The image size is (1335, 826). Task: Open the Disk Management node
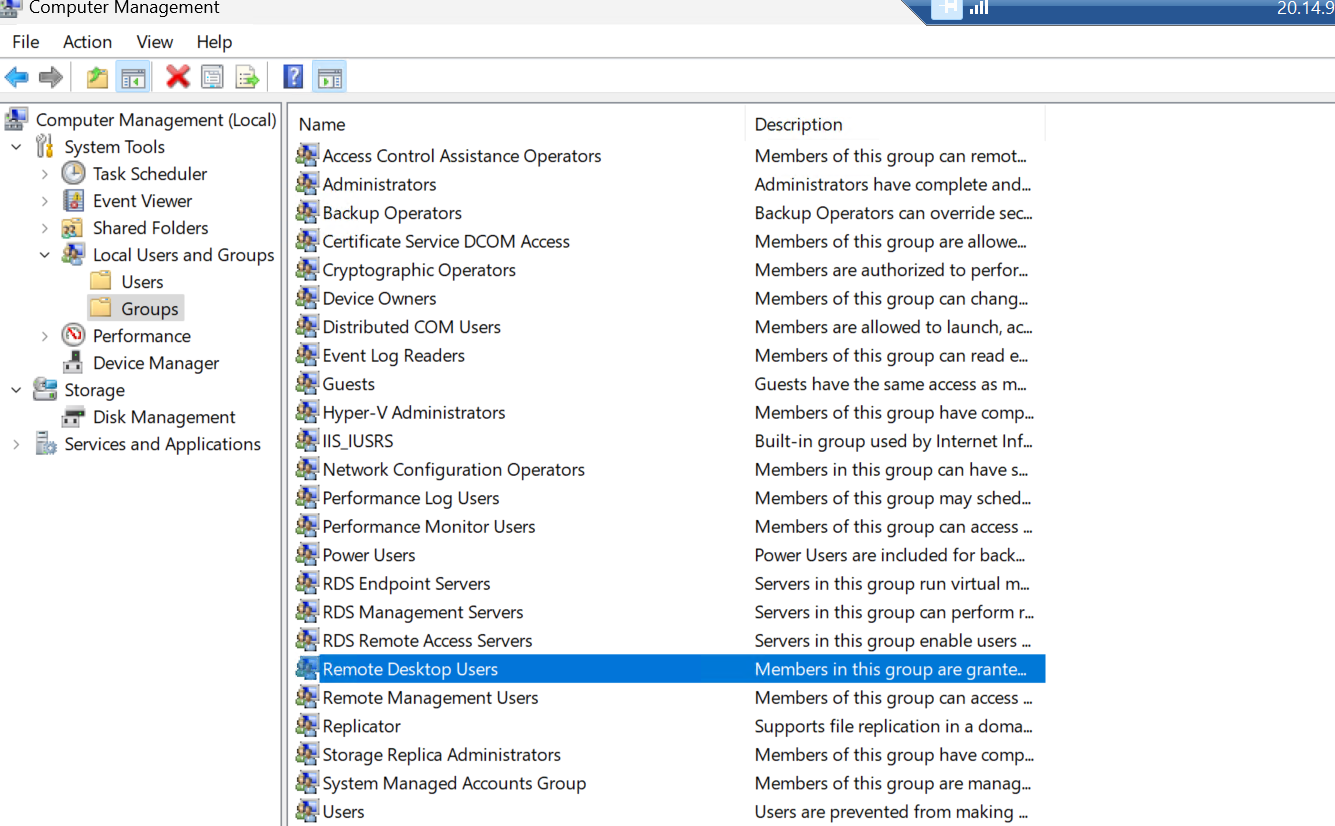(163, 416)
